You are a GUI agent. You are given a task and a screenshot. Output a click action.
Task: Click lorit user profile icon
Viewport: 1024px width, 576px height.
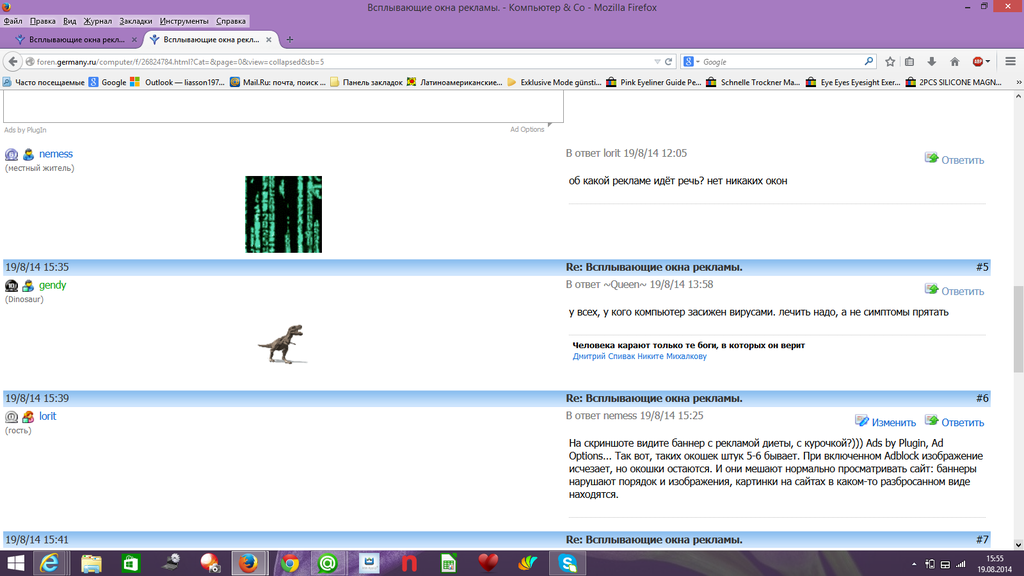click(x=27, y=417)
